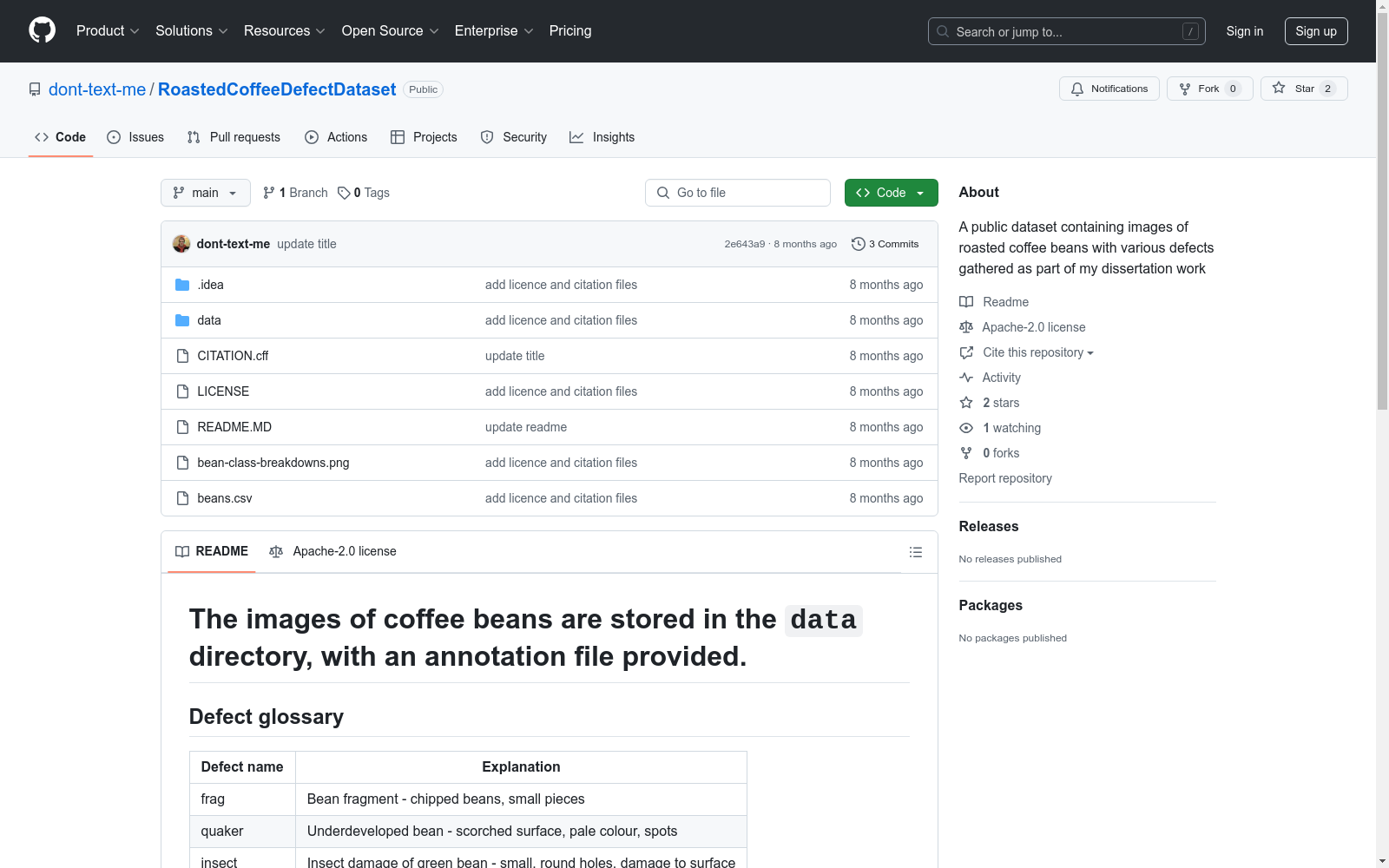Expand the Solutions dropdown
This screenshot has width=1389, height=868.
point(192,31)
